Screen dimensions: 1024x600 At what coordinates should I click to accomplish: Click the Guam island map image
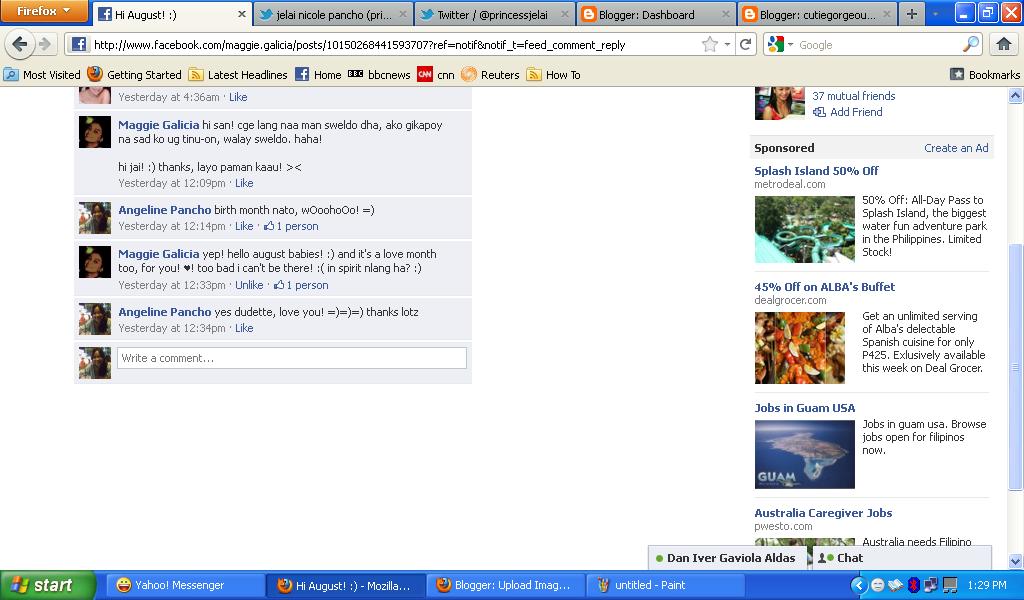805,454
